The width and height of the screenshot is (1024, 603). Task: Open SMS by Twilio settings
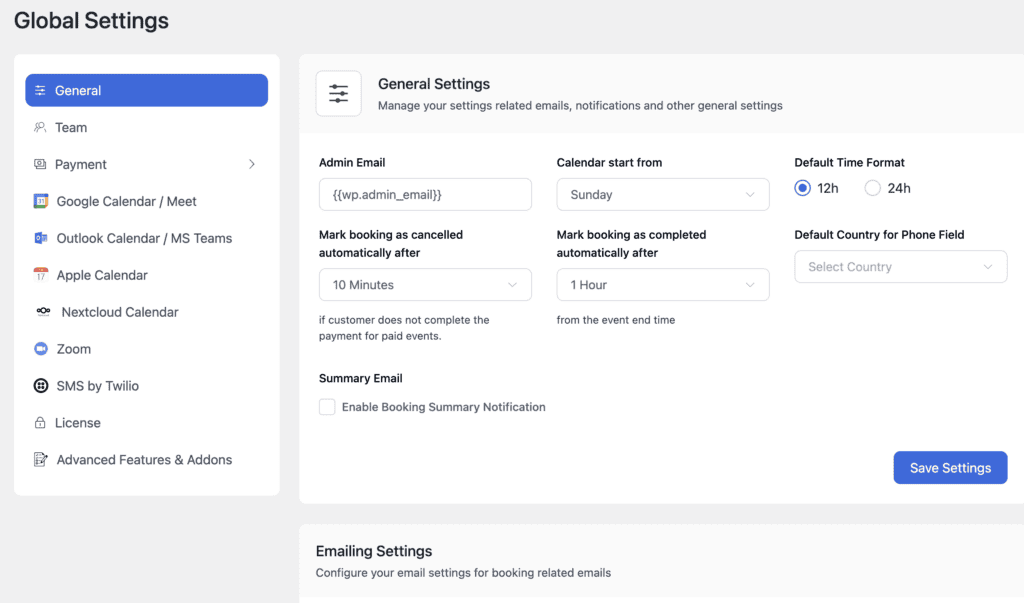146,385
